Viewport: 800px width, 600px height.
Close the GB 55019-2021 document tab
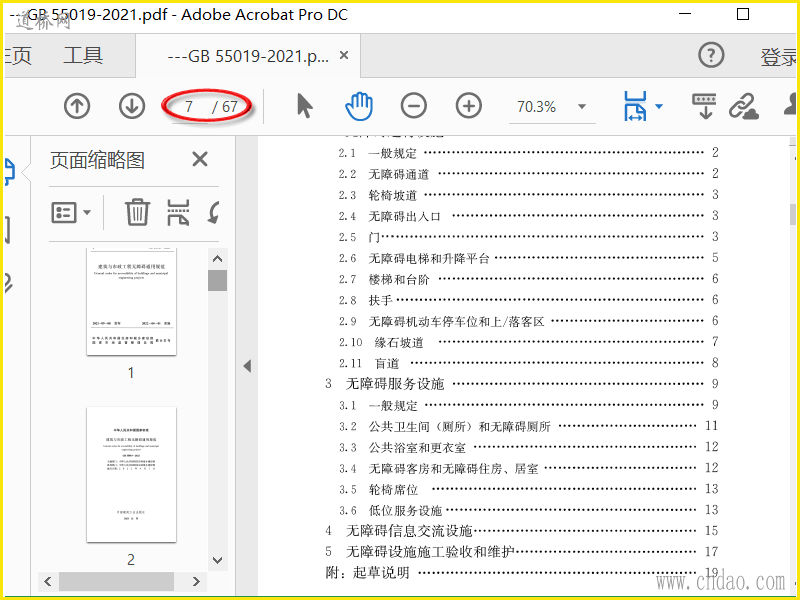click(344, 55)
